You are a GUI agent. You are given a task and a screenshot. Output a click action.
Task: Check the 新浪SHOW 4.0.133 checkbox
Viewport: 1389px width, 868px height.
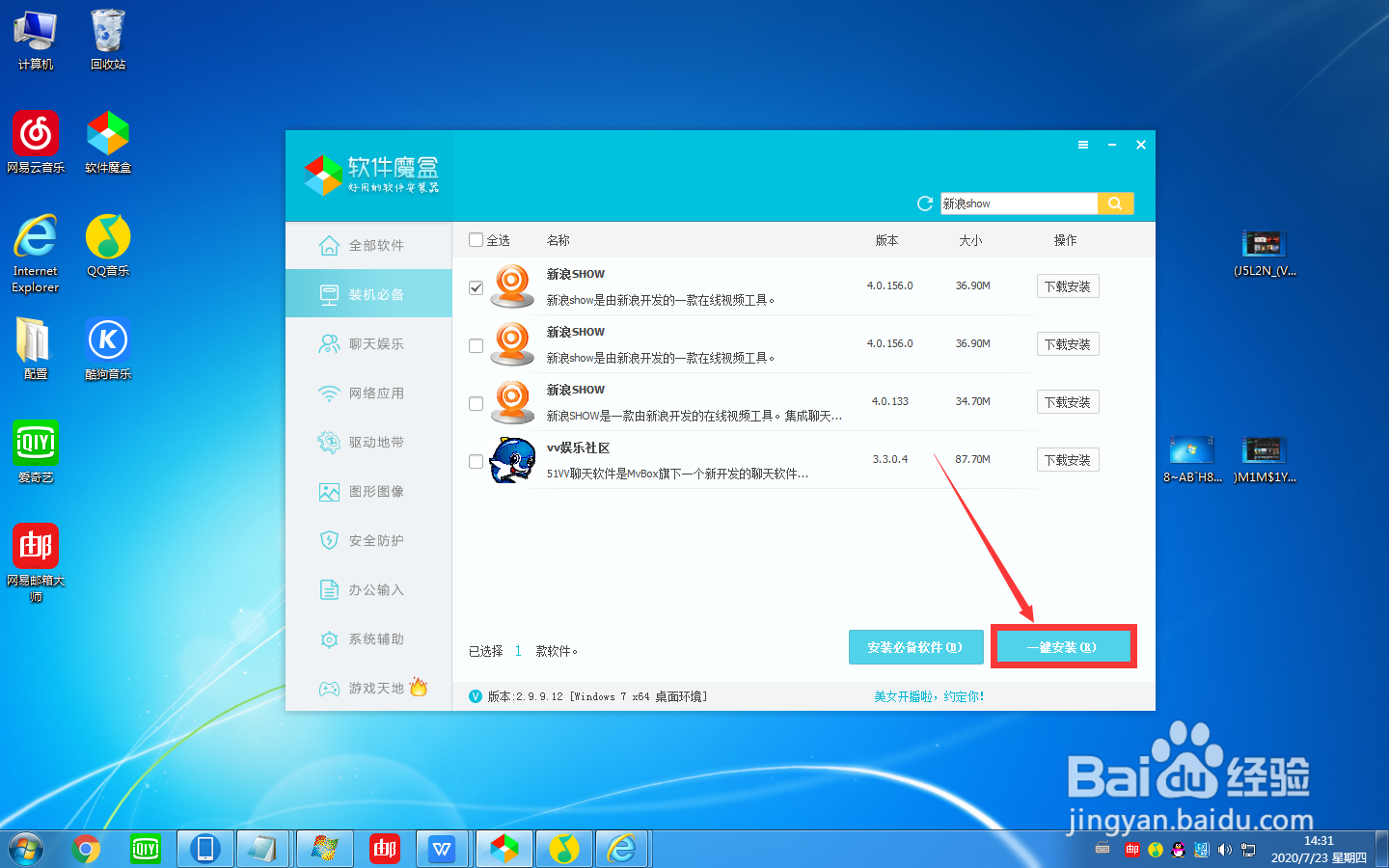[476, 403]
